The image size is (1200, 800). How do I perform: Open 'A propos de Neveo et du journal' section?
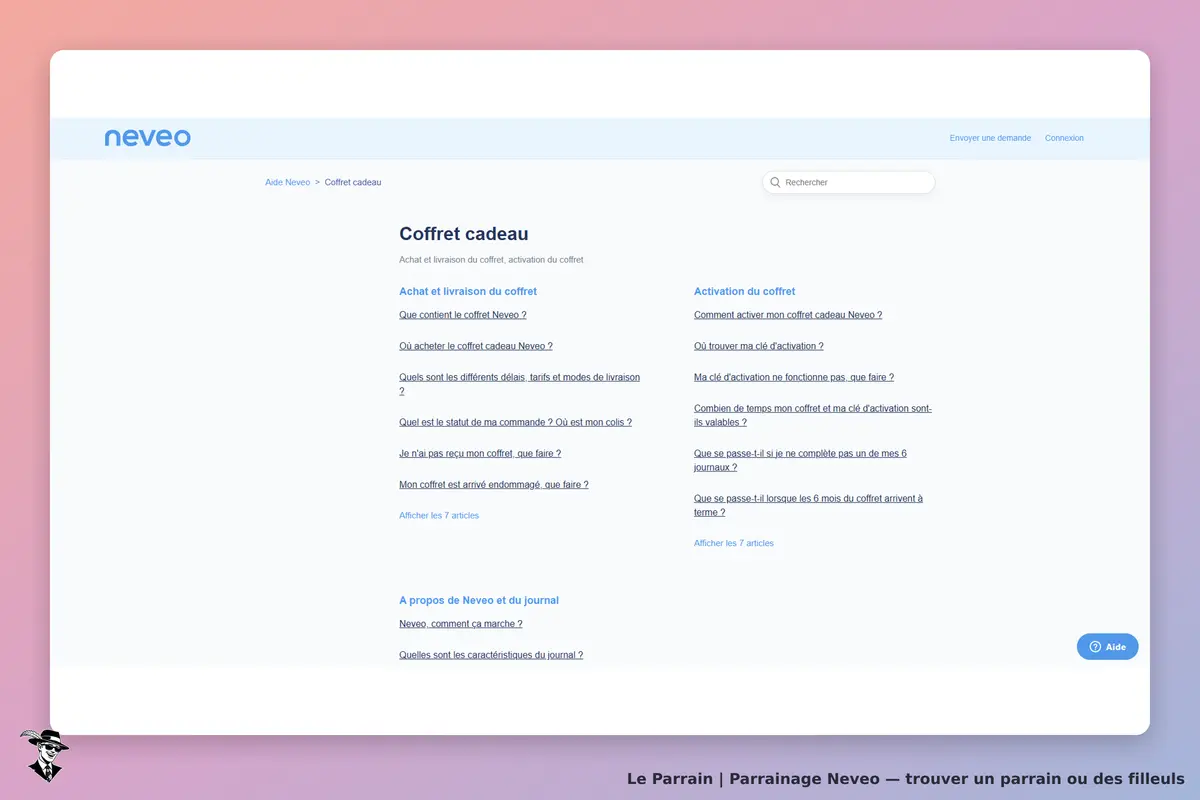tap(479, 601)
